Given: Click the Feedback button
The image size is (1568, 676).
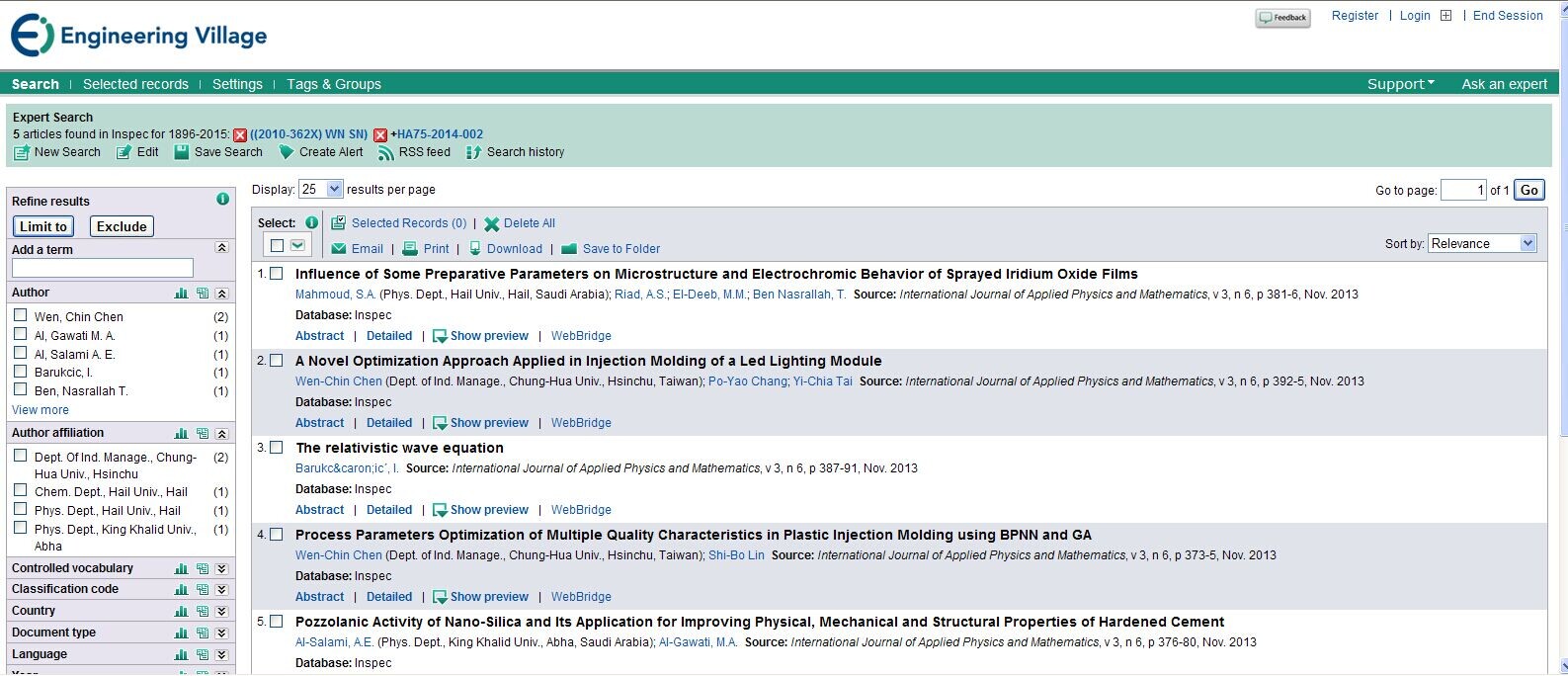Looking at the screenshot, I should [1282, 18].
